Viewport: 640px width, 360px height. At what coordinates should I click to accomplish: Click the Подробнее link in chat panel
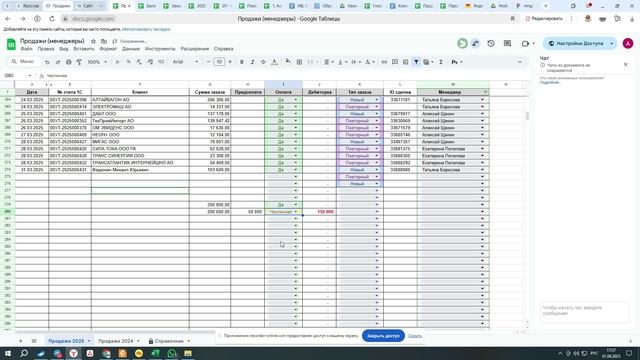pos(550,82)
